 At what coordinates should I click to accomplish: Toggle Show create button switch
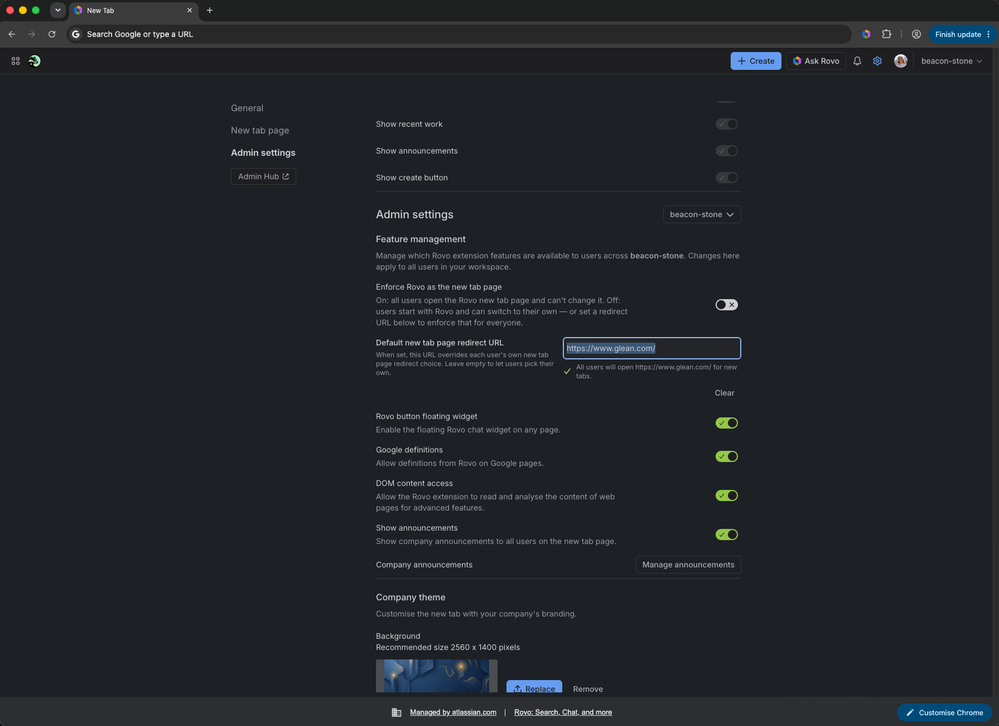tap(726, 178)
